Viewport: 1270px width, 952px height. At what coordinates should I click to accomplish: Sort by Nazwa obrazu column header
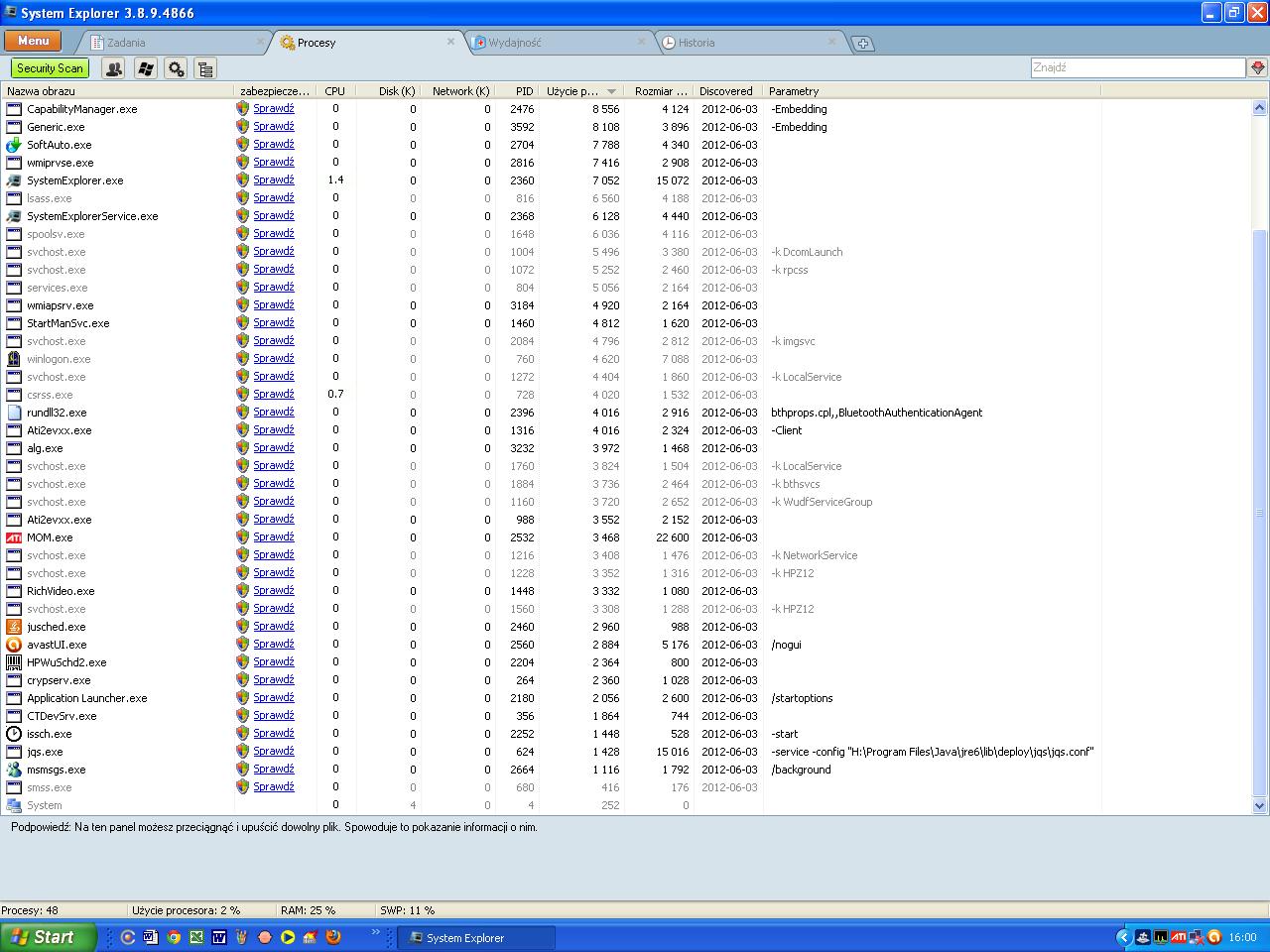tap(118, 91)
